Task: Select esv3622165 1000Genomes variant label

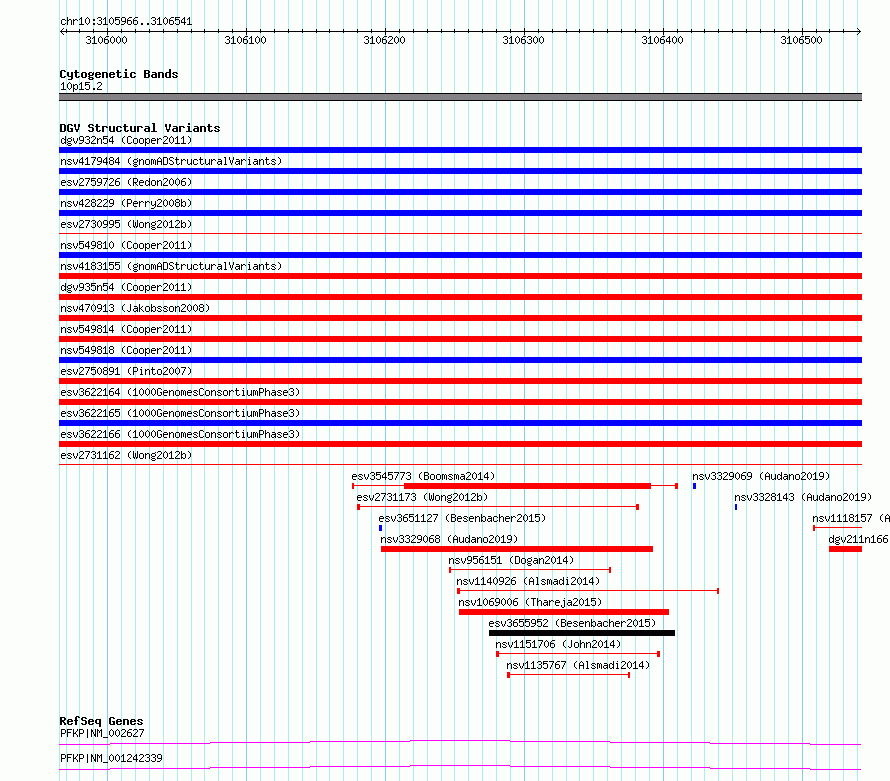Action: pos(180,413)
